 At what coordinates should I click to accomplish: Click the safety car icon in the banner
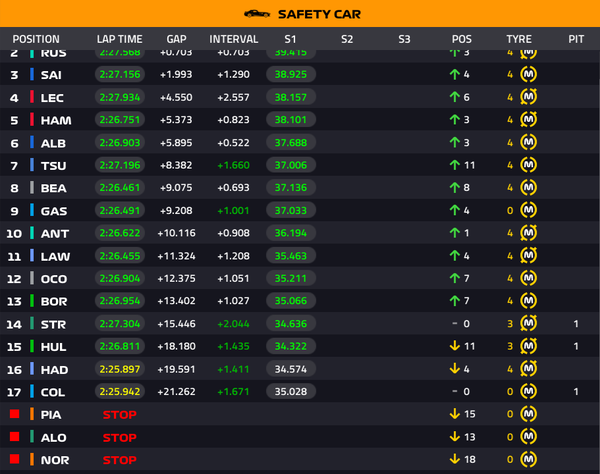tap(257, 14)
